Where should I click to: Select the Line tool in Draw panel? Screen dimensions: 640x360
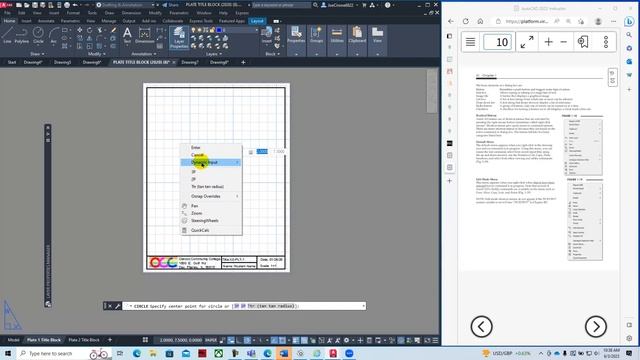(7, 35)
